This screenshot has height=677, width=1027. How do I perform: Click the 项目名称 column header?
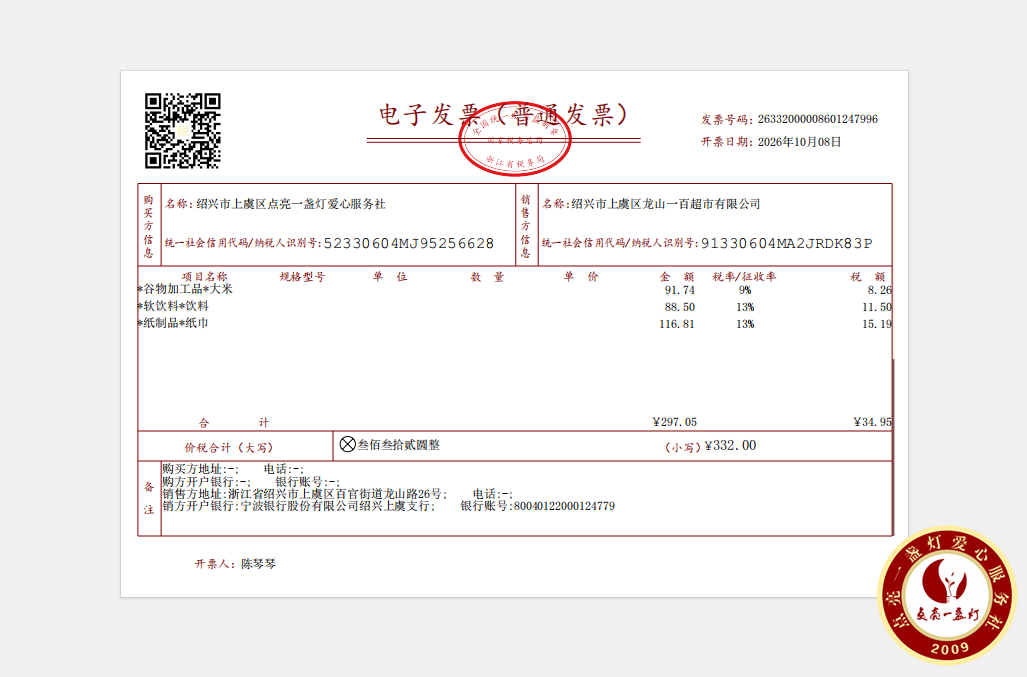204,276
